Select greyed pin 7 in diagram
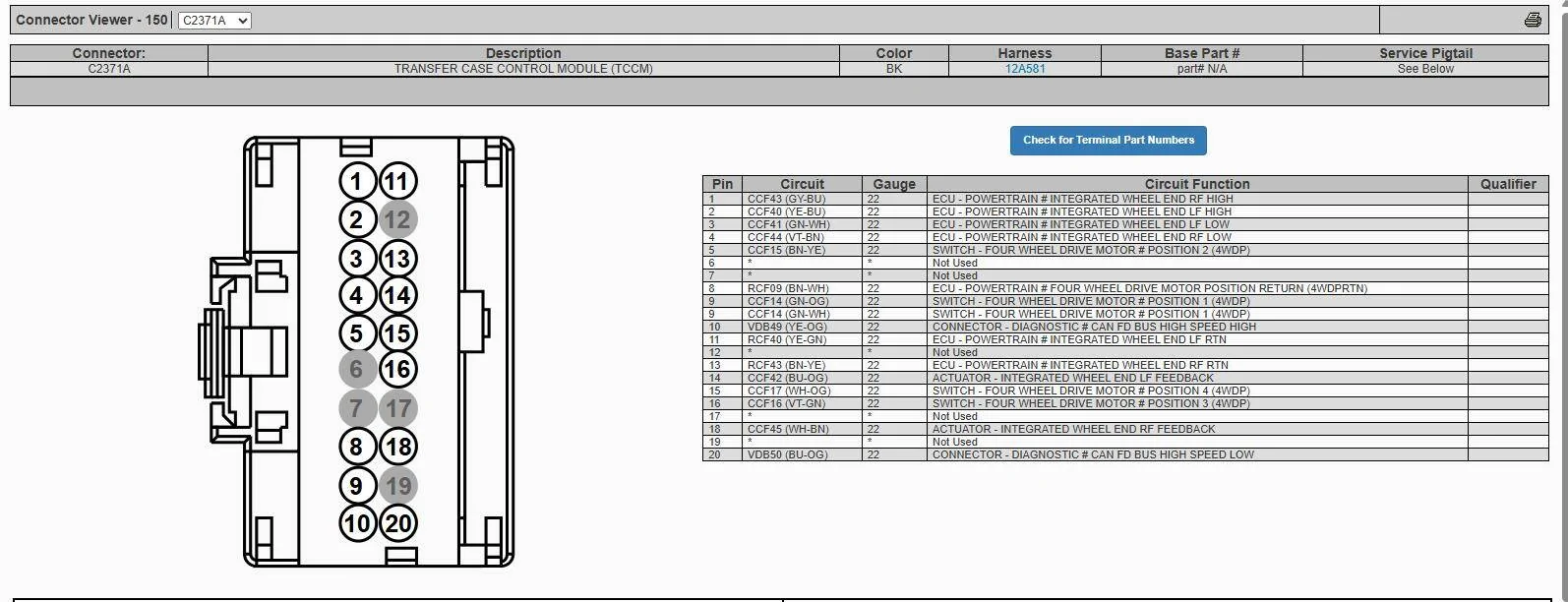 point(357,408)
